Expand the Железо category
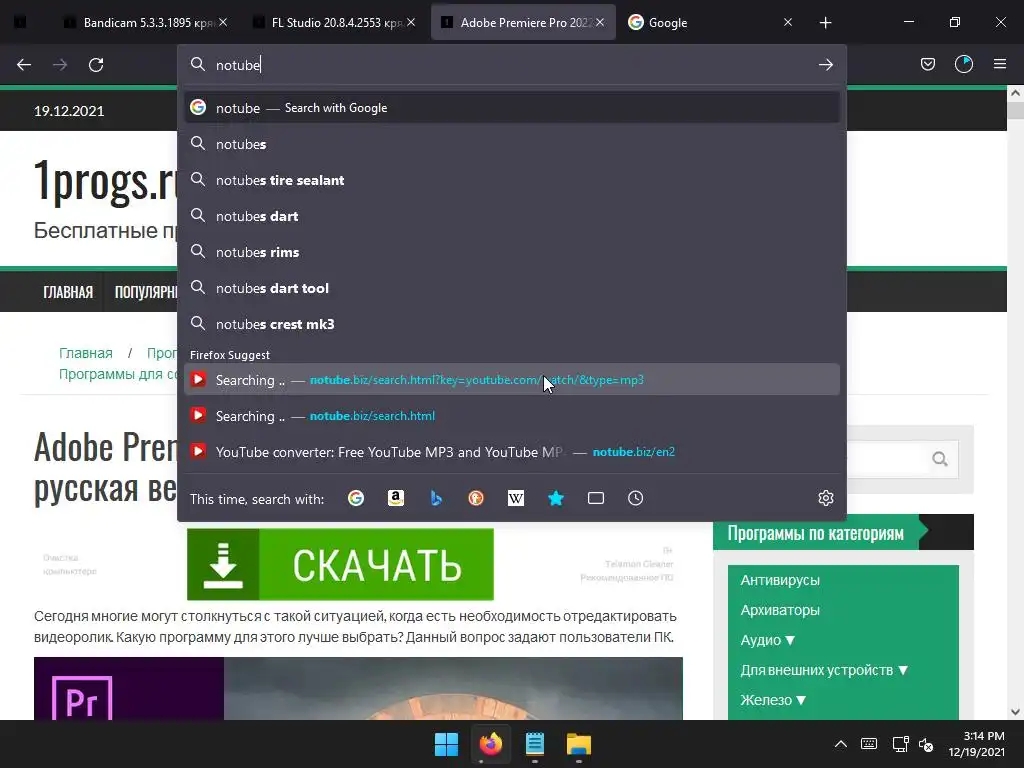The height and width of the screenshot is (768, 1024). coord(773,700)
